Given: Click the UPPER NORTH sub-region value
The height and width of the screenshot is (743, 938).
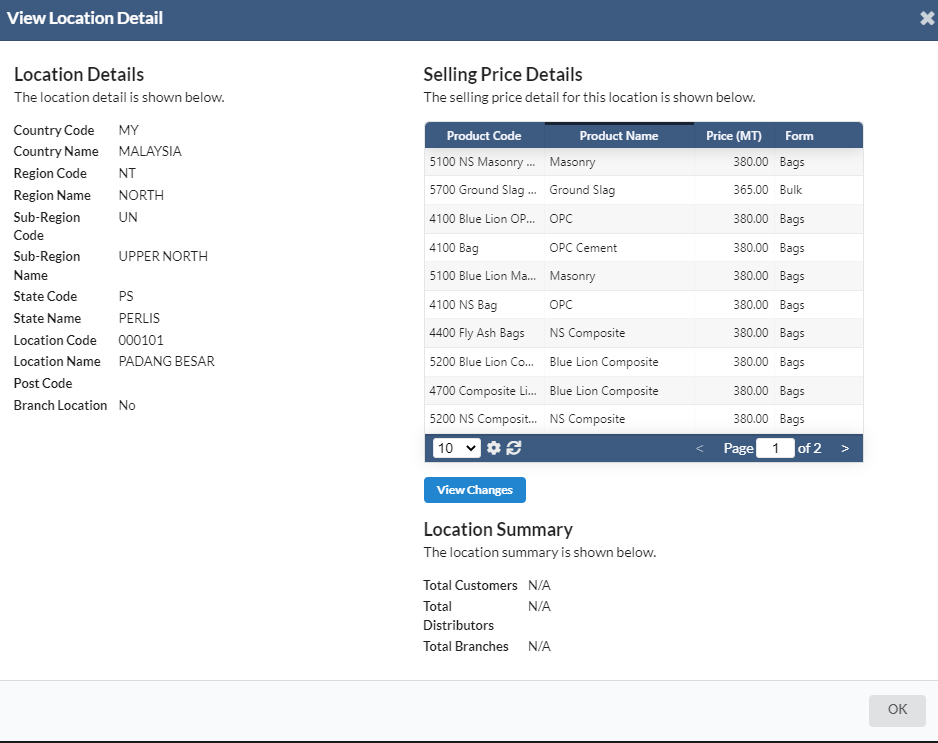Looking at the screenshot, I should point(163,256).
